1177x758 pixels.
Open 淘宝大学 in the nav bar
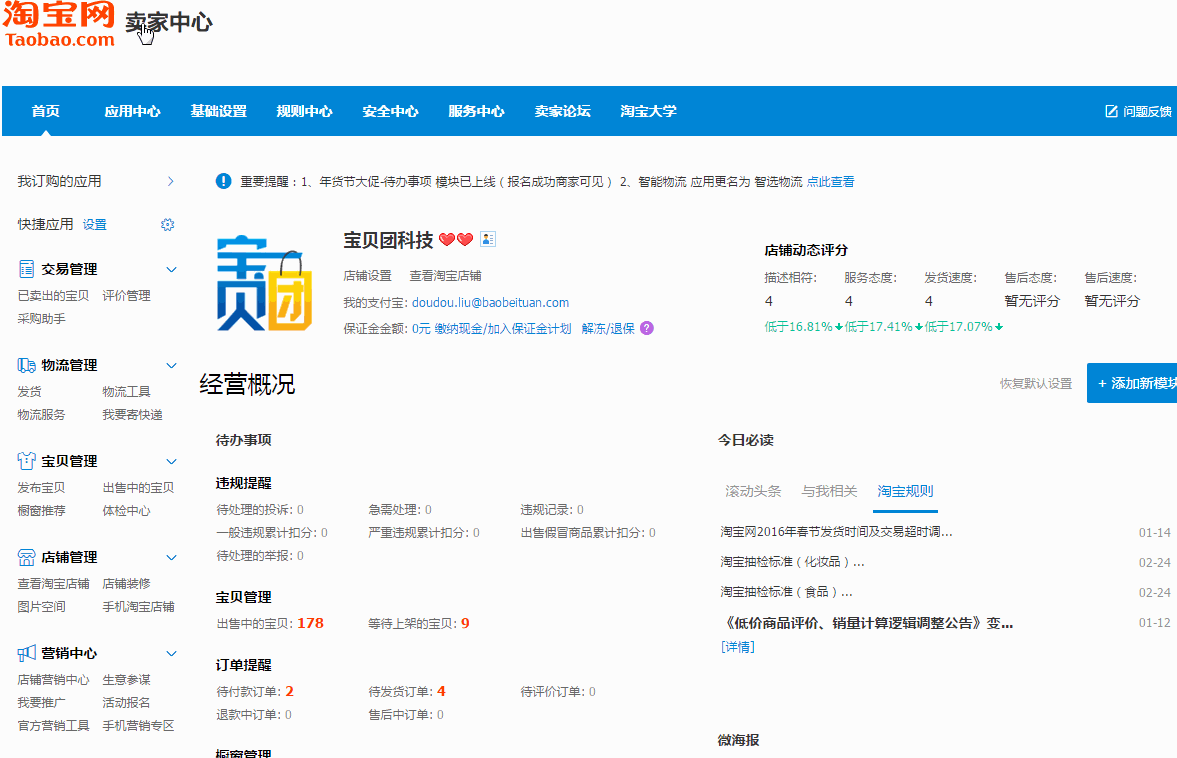click(649, 111)
